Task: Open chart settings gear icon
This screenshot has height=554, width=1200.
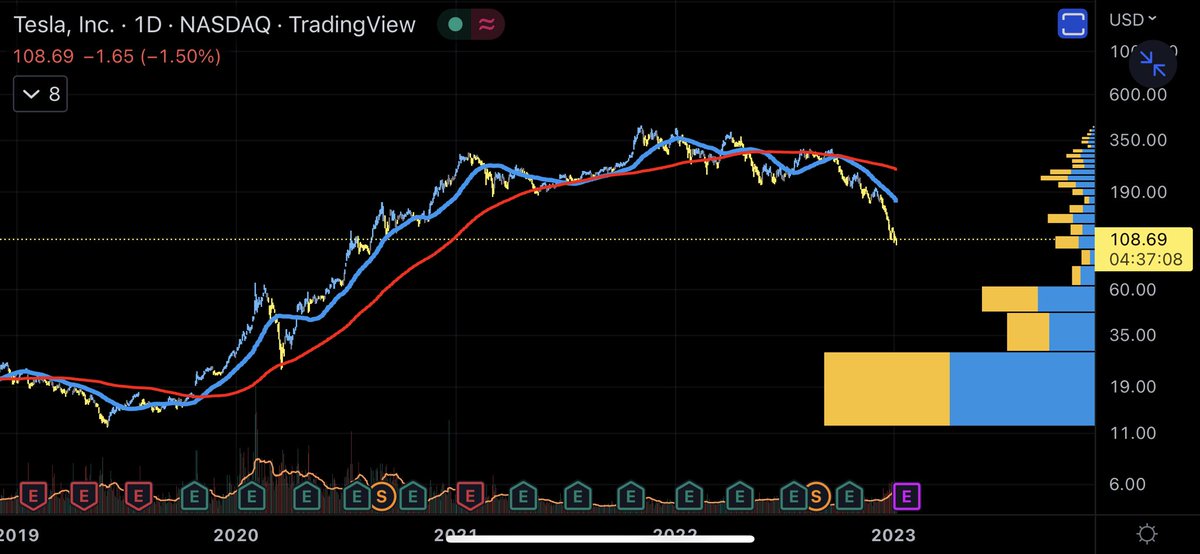Action: pyautogui.click(x=1148, y=533)
